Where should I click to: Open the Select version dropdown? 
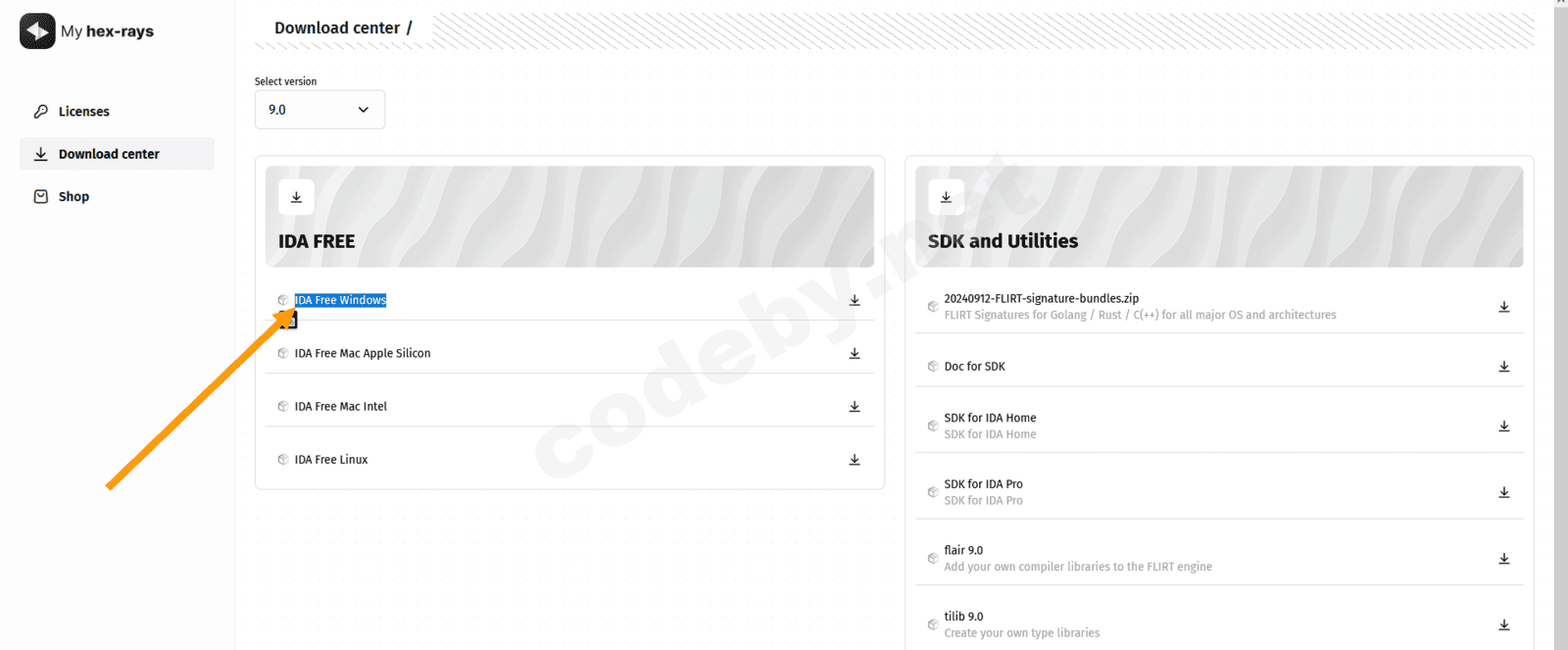tap(319, 110)
